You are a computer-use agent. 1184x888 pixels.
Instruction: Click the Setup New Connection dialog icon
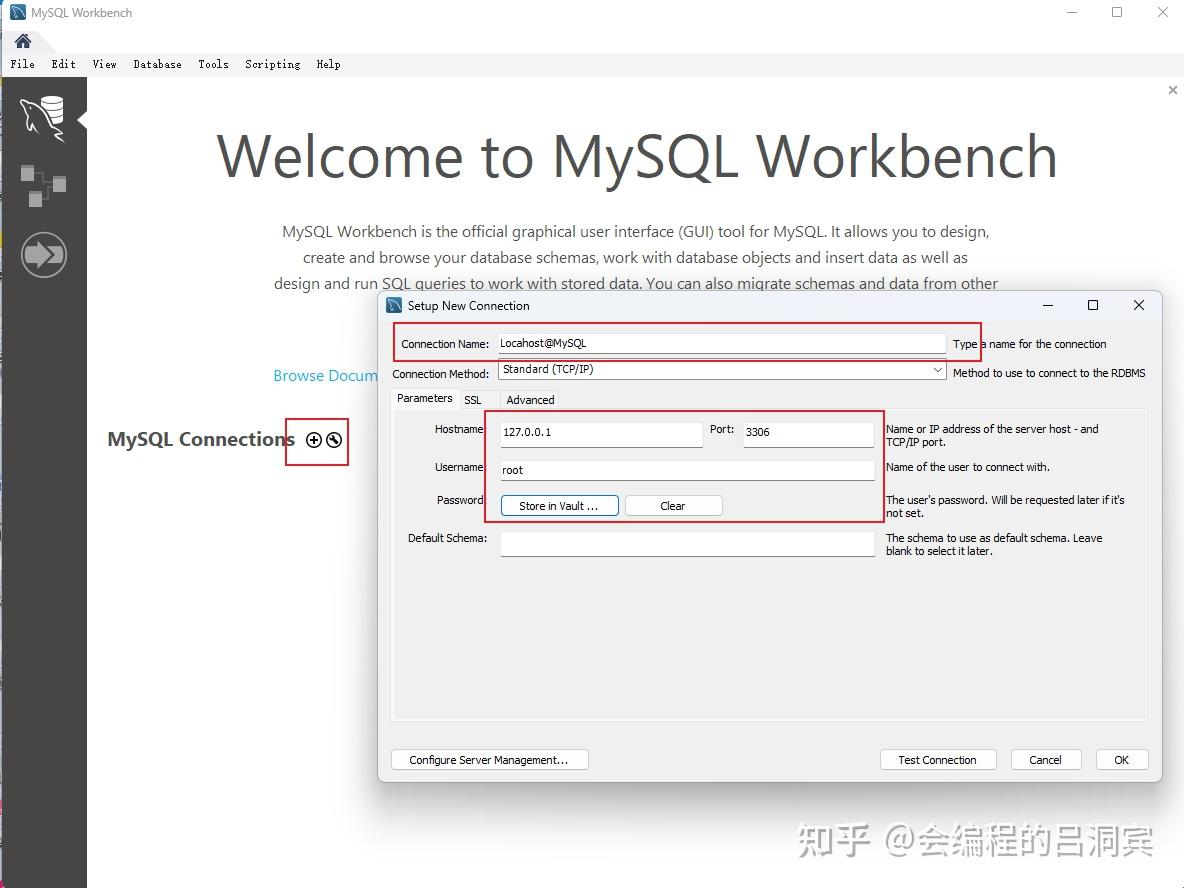coord(394,305)
